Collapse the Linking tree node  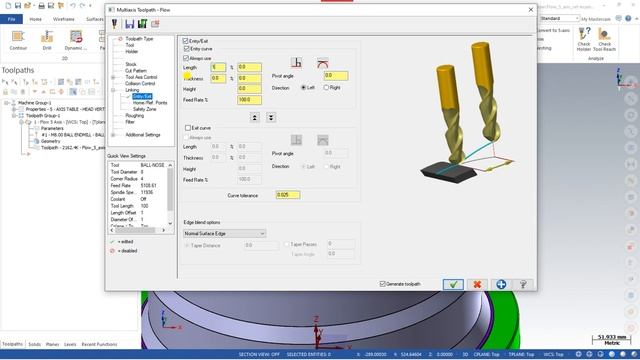(113, 90)
